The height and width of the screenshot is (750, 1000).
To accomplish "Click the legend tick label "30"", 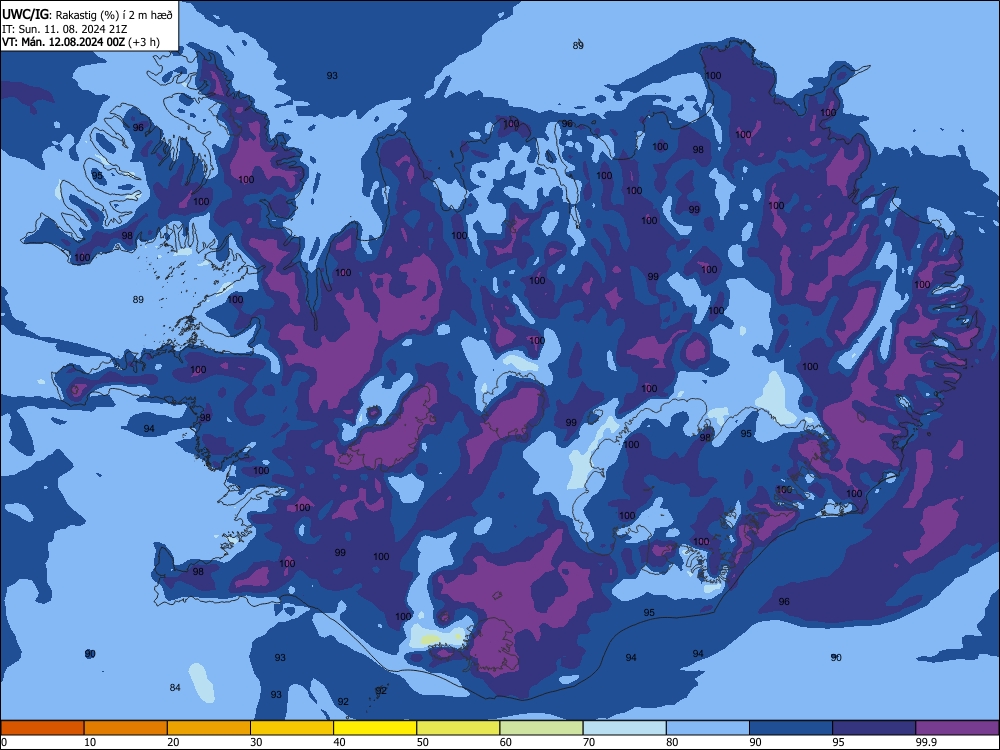I will (256, 742).
